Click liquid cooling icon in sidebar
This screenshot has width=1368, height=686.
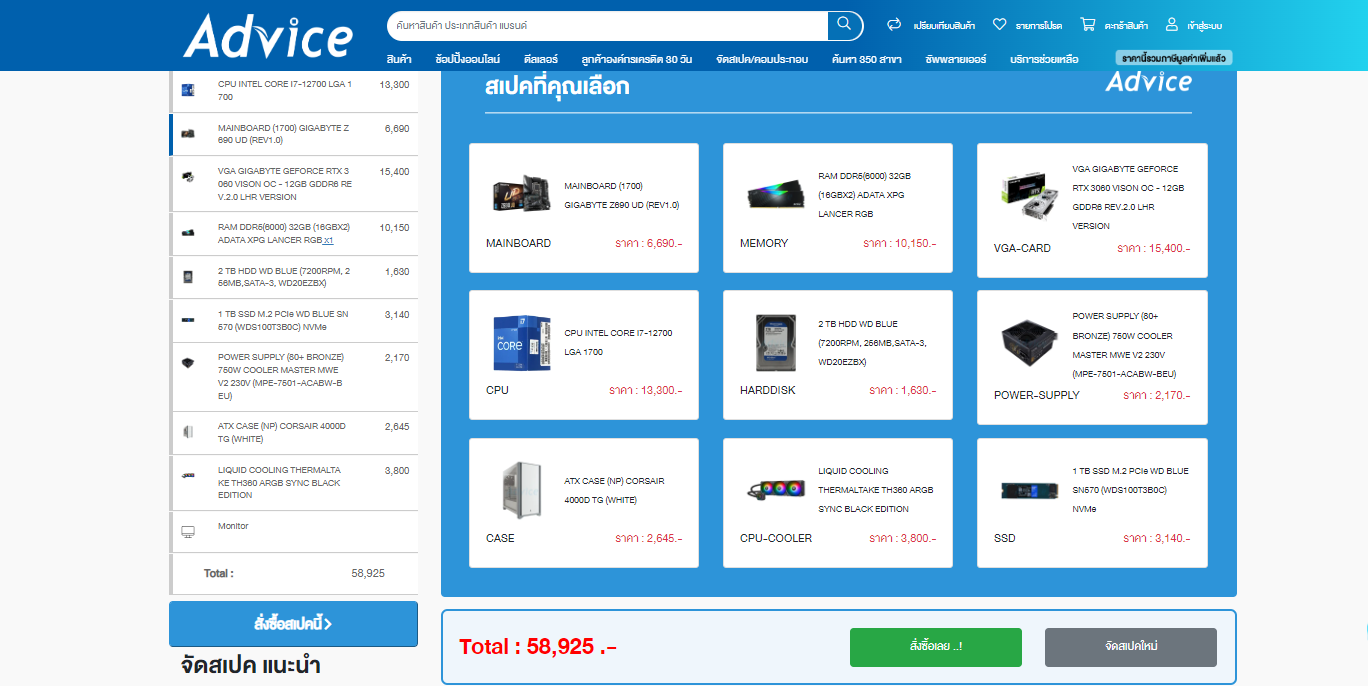point(187,475)
